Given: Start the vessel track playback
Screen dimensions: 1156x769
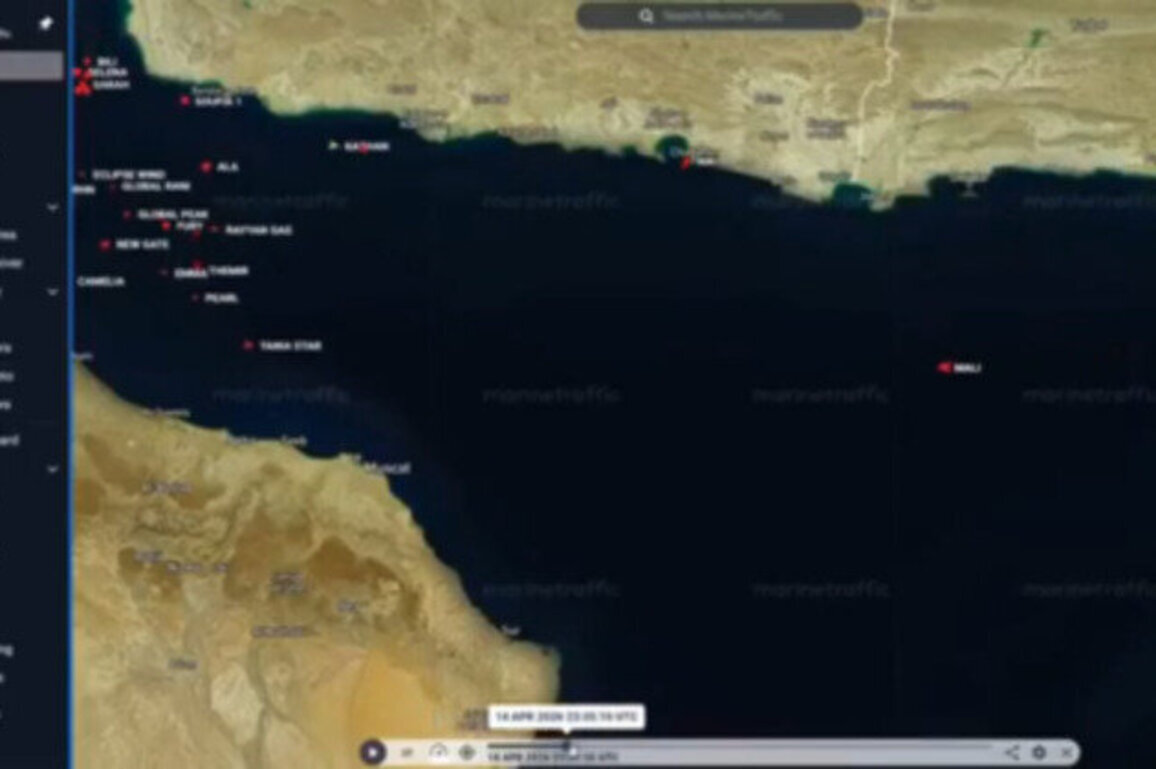Looking at the screenshot, I should 373,751.
